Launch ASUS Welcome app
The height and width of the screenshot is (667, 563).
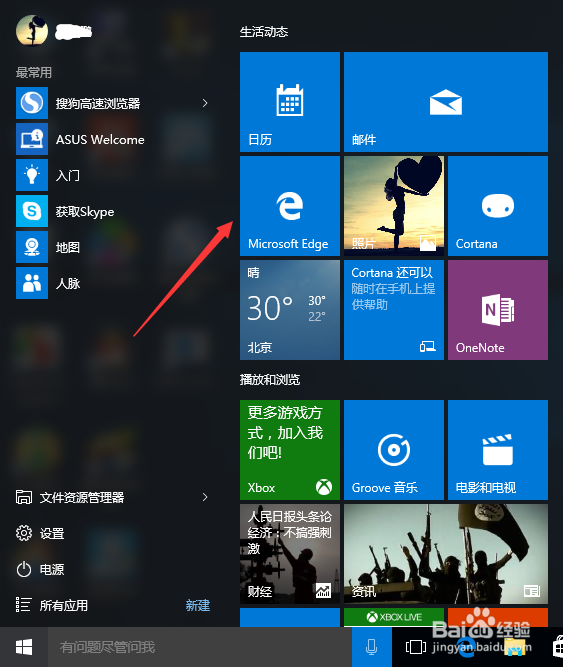[100, 139]
